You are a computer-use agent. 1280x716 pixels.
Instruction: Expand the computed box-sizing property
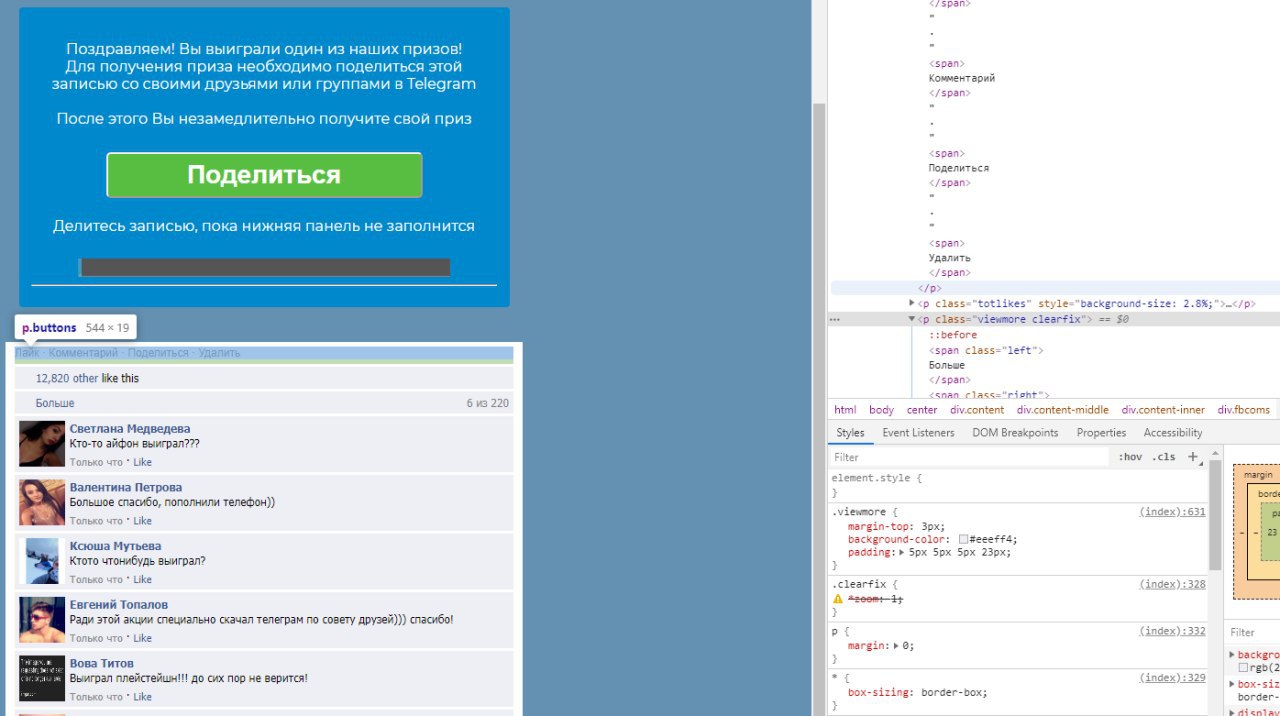click(1233, 684)
